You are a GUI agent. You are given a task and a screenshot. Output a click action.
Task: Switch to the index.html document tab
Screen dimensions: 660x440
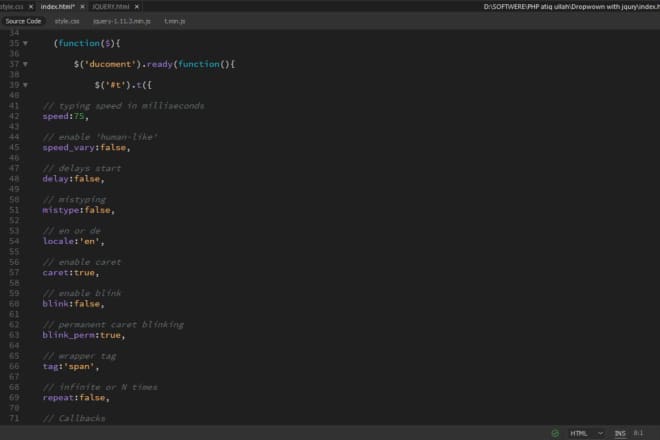(58, 7)
